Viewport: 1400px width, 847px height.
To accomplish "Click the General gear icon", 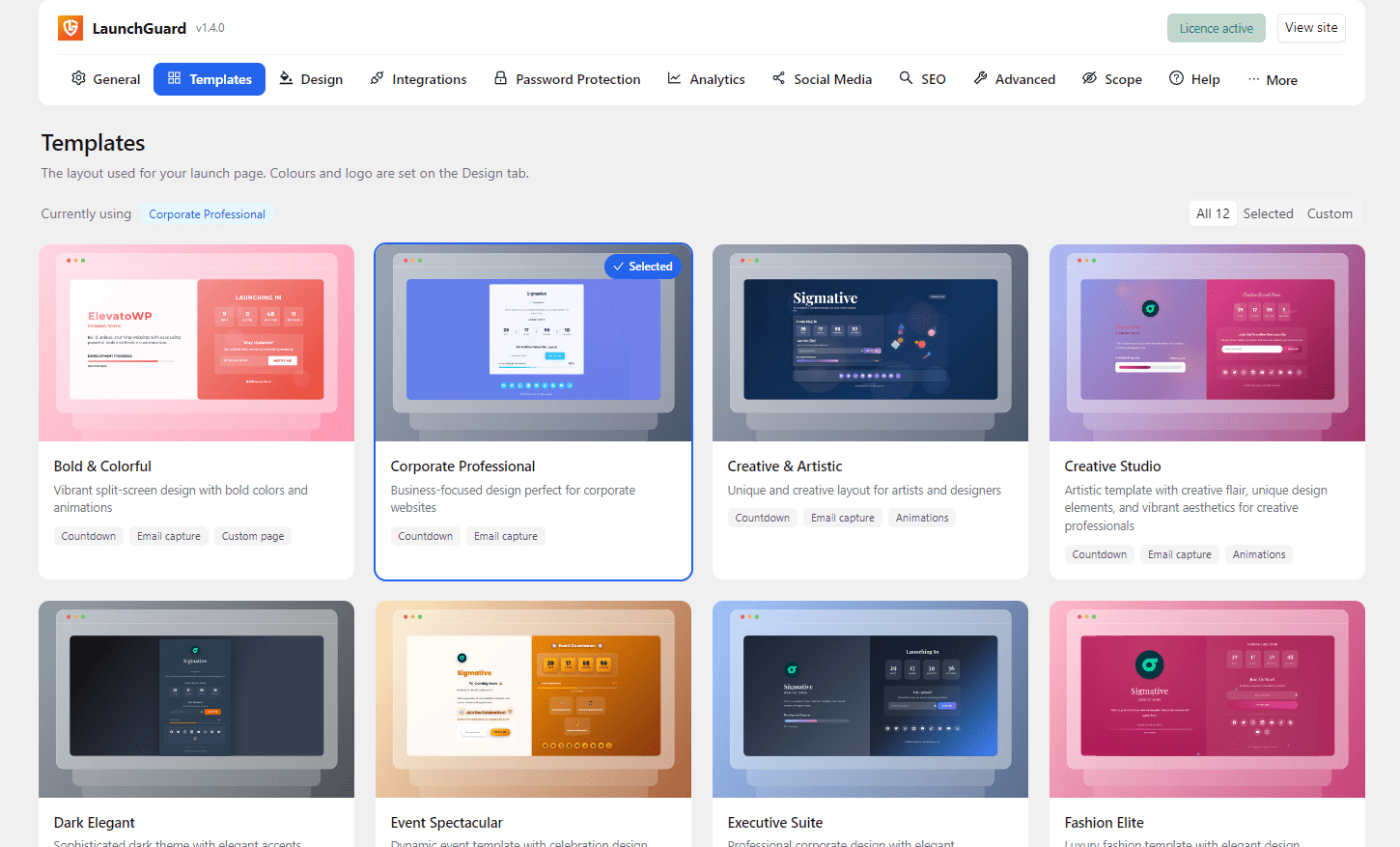I will (x=78, y=78).
